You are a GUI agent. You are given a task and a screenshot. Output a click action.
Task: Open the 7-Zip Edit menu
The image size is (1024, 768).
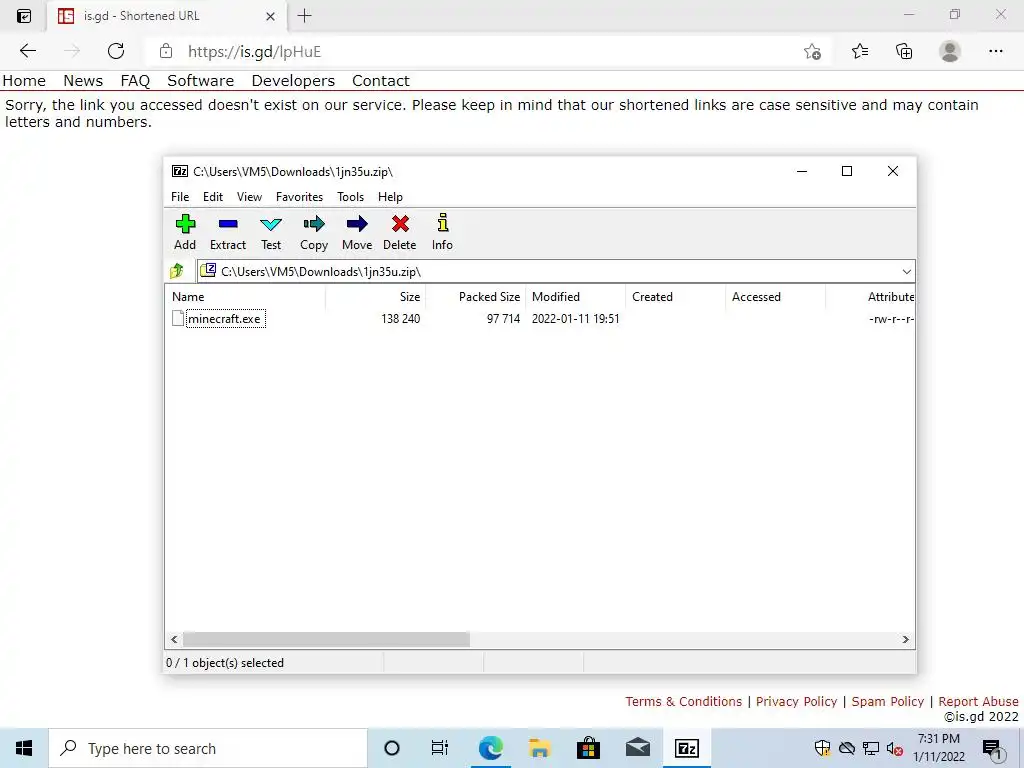pos(213,197)
